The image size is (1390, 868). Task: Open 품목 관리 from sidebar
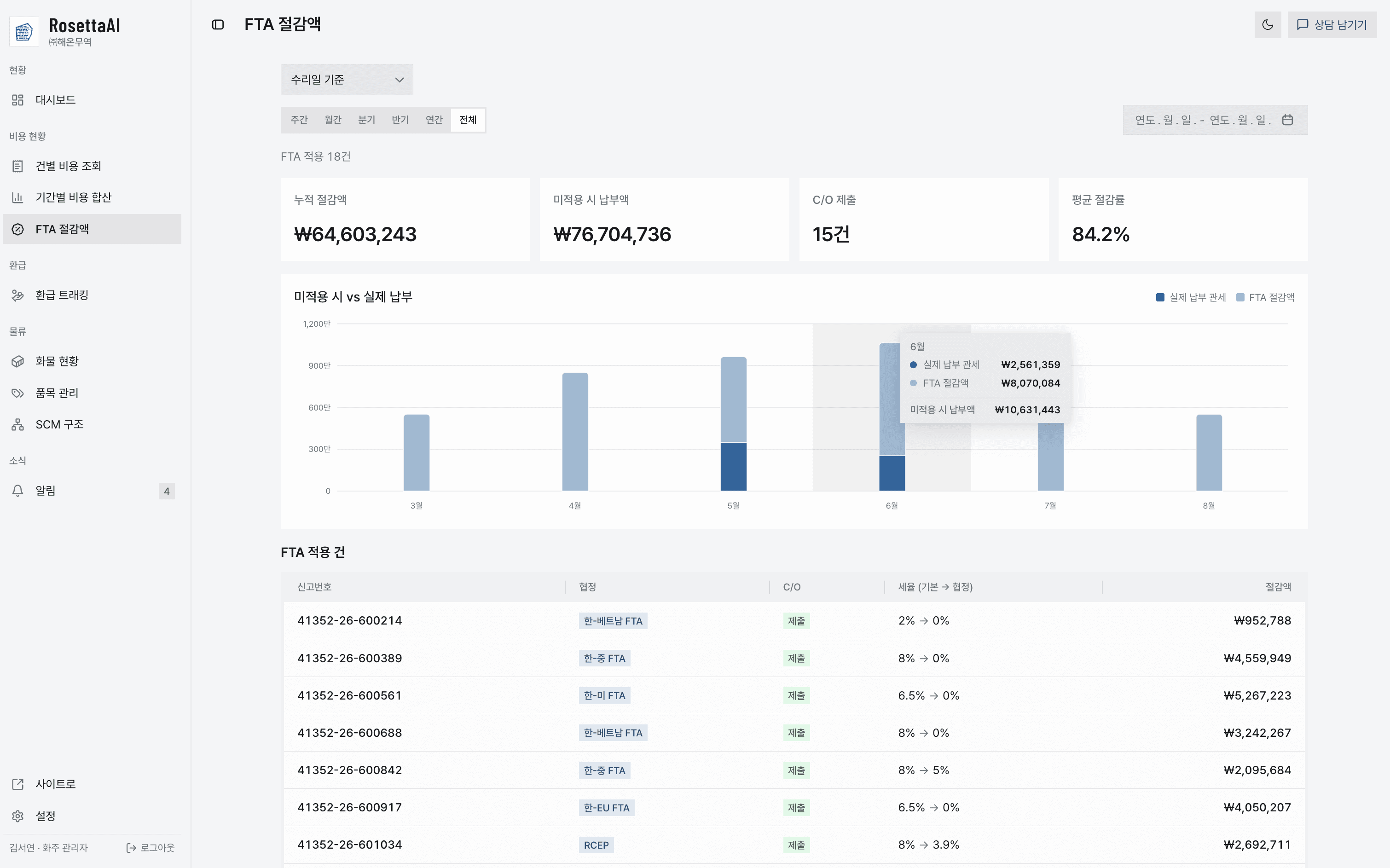(92, 393)
